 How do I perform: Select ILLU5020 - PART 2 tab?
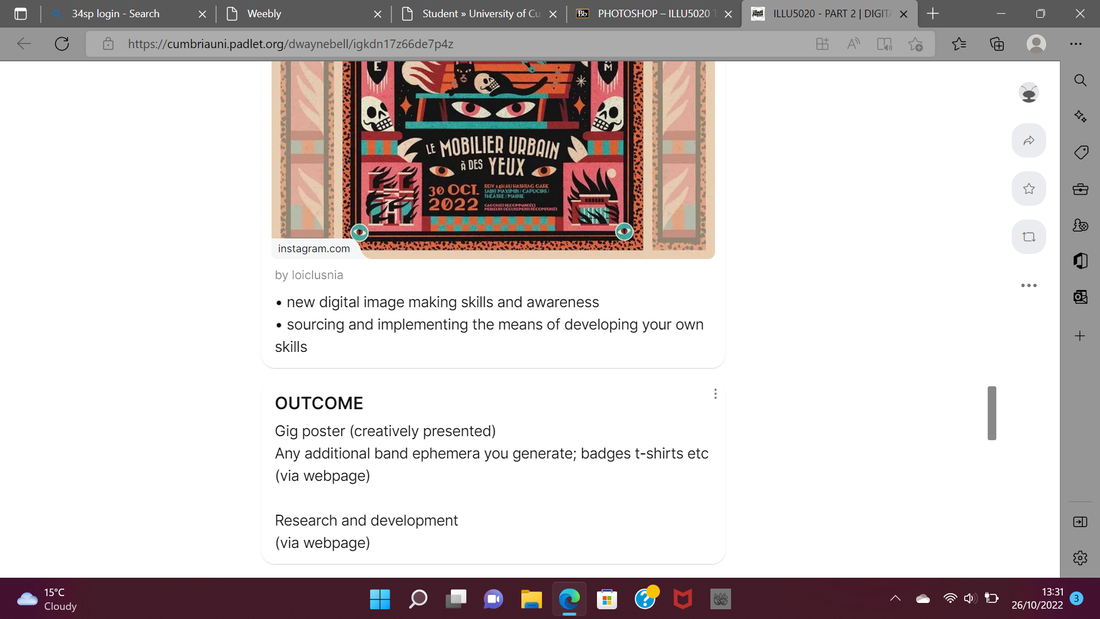click(831, 13)
